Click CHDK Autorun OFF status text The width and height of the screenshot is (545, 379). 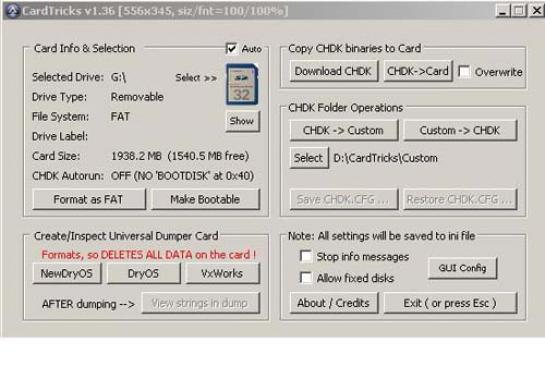point(182,176)
